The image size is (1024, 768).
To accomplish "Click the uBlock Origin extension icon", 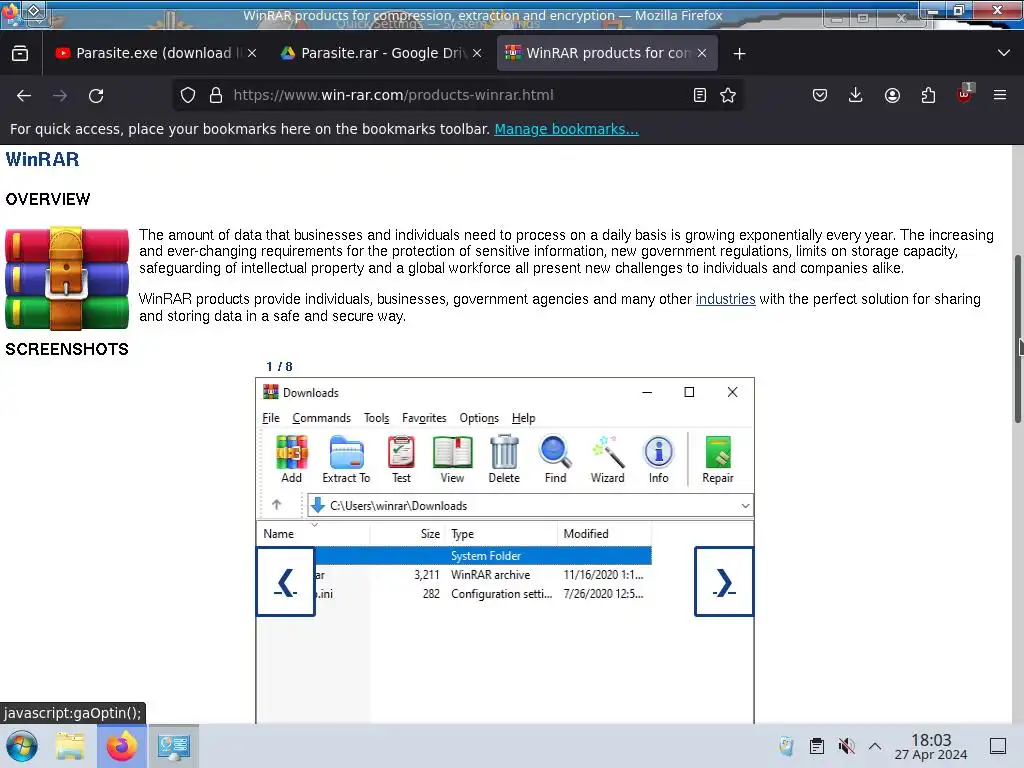I will point(965,94).
